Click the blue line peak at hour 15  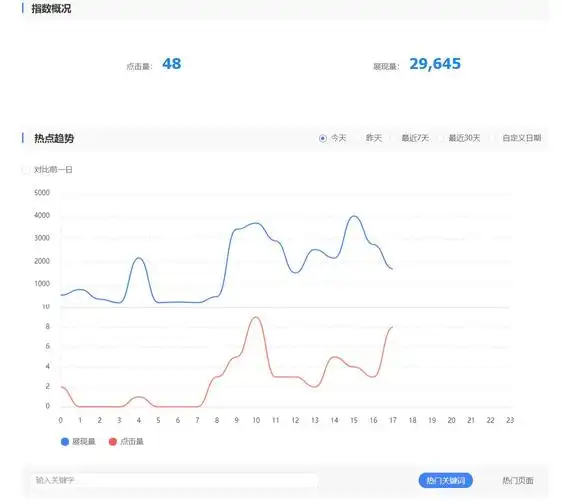click(354, 216)
